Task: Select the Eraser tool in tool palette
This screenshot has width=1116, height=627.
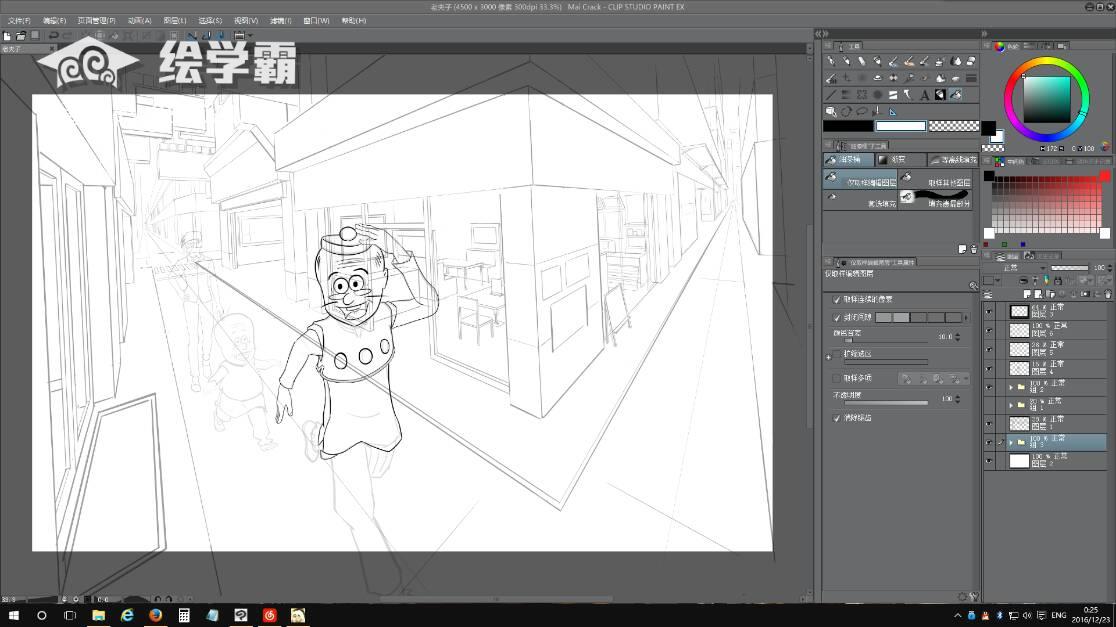Action: click(971, 62)
